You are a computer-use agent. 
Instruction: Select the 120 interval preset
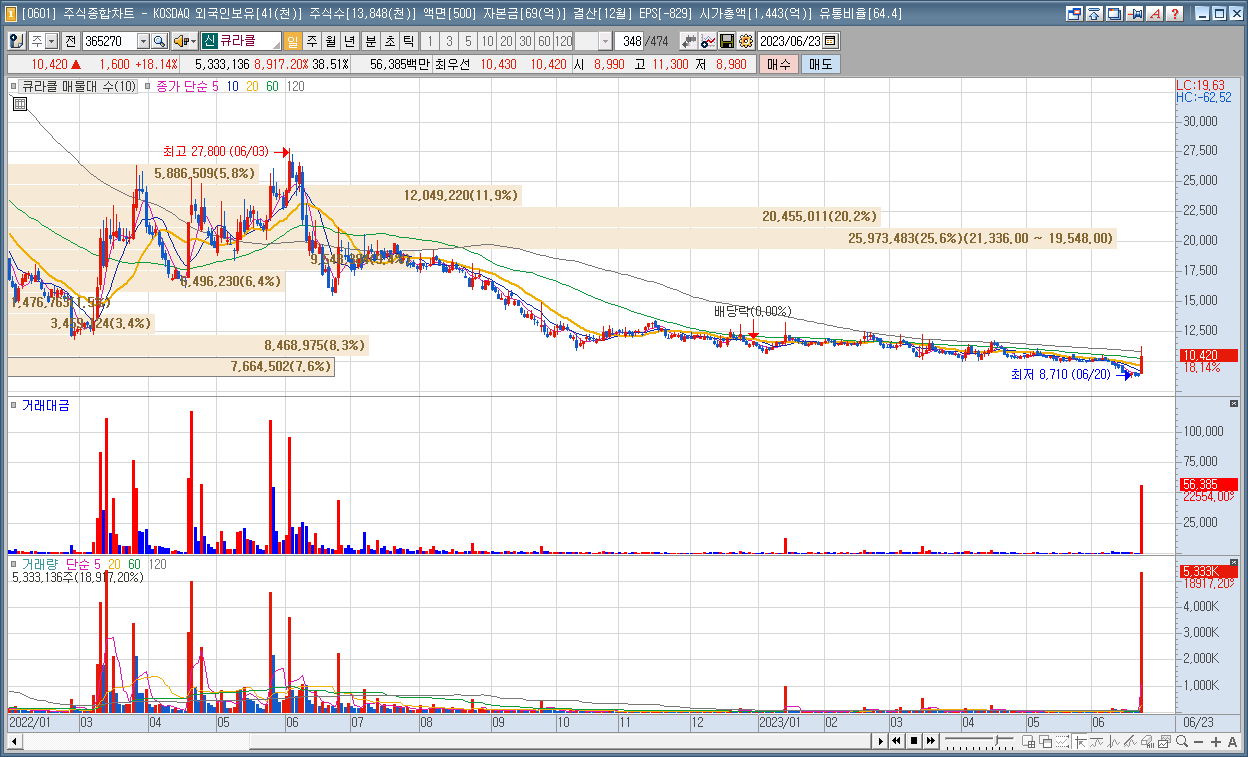(x=564, y=41)
